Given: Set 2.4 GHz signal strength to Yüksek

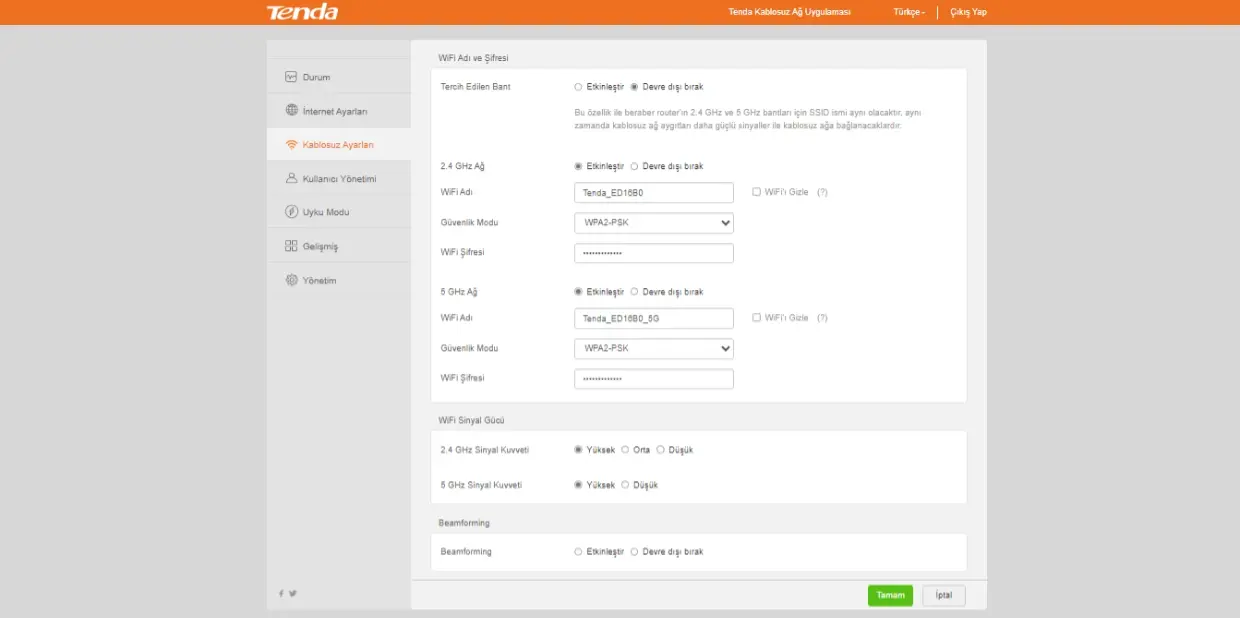Looking at the screenshot, I should 578,450.
